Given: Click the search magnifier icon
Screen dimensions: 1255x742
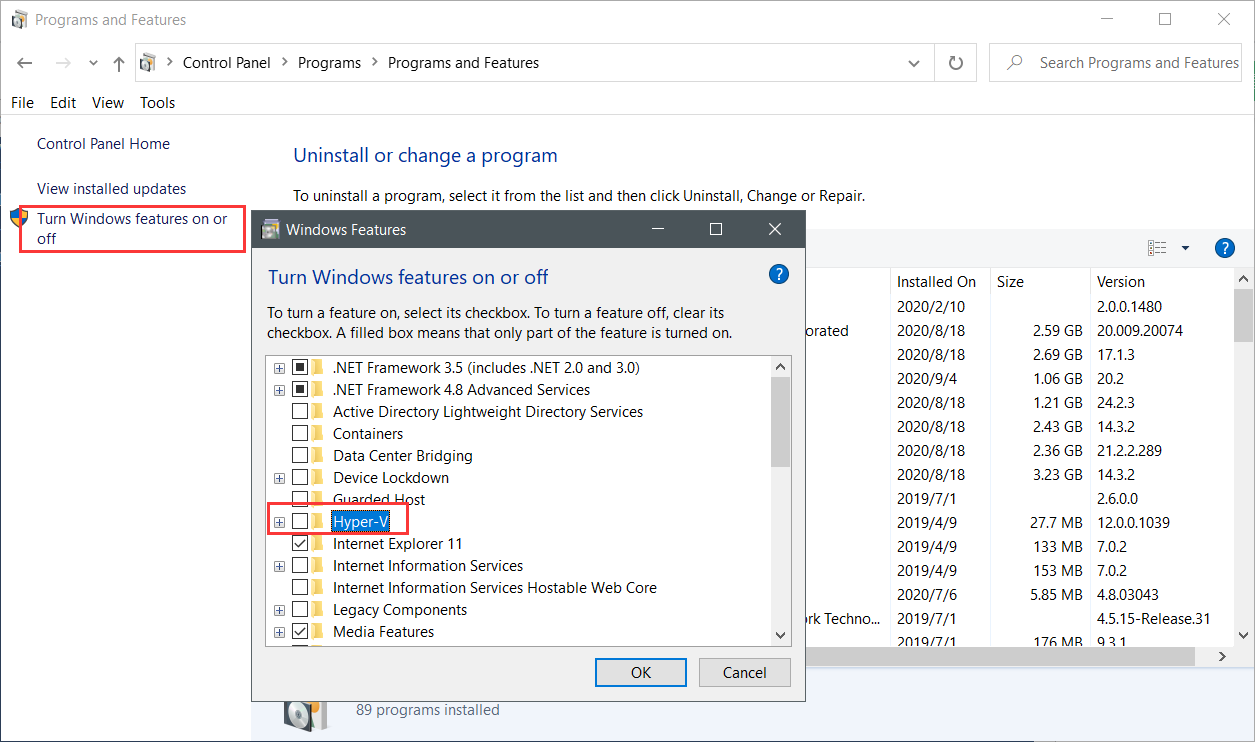Looking at the screenshot, I should pos(1015,63).
